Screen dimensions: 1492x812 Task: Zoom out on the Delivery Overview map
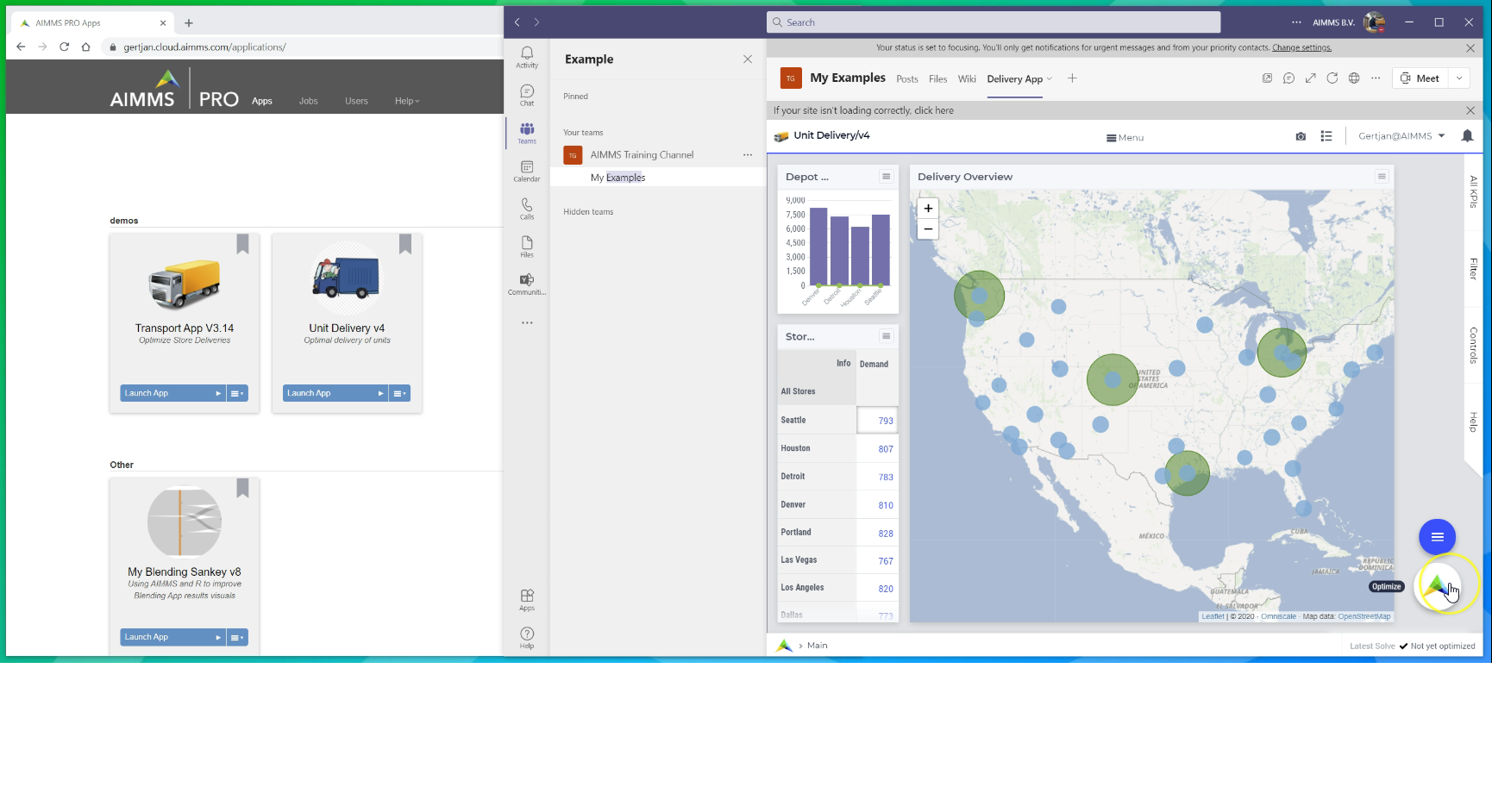click(928, 228)
